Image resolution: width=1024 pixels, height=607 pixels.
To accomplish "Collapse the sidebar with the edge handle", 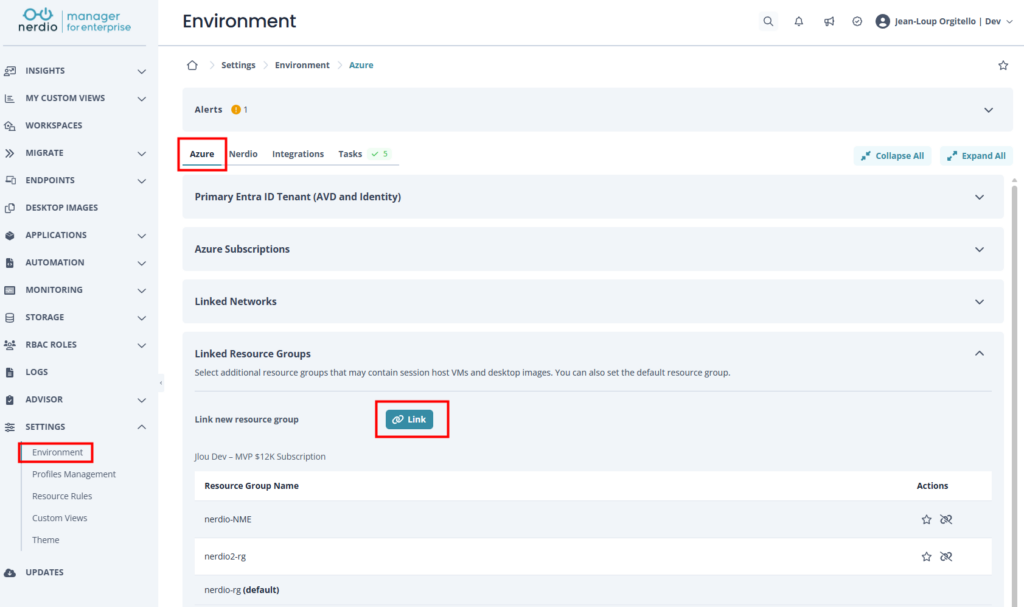I will [161, 383].
